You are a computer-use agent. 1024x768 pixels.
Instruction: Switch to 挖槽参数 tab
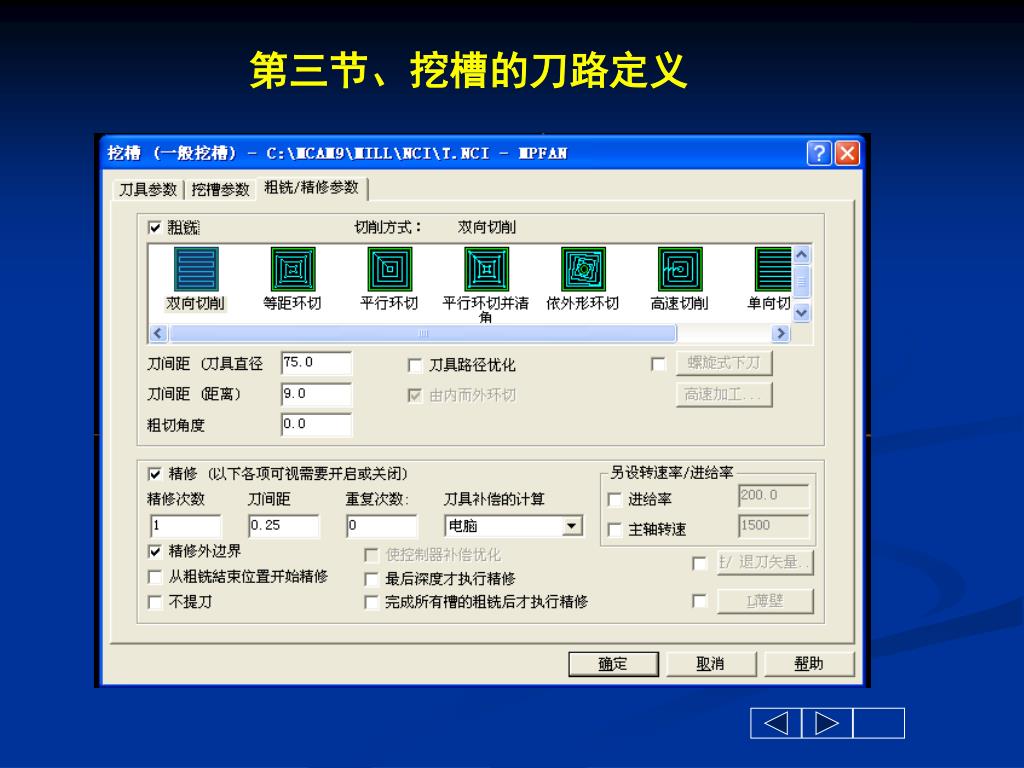221,189
